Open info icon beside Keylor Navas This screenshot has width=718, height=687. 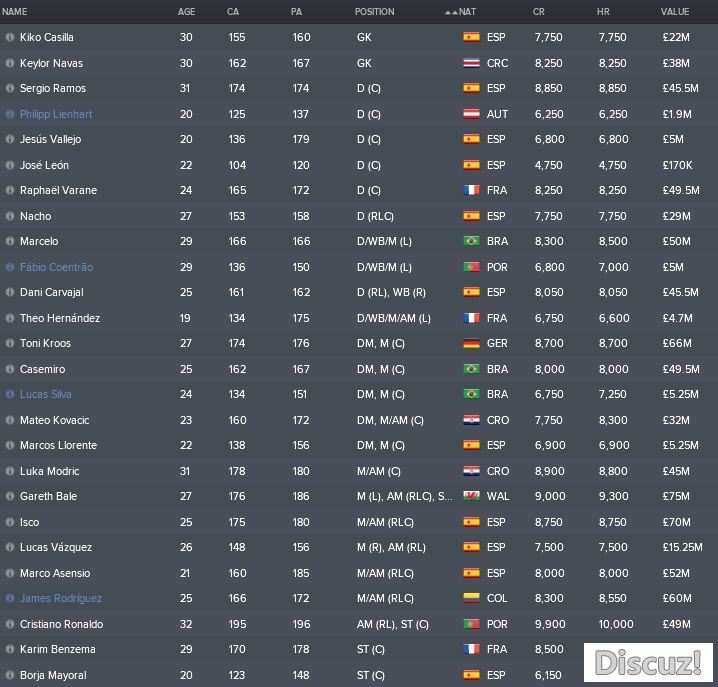tap(10, 63)
